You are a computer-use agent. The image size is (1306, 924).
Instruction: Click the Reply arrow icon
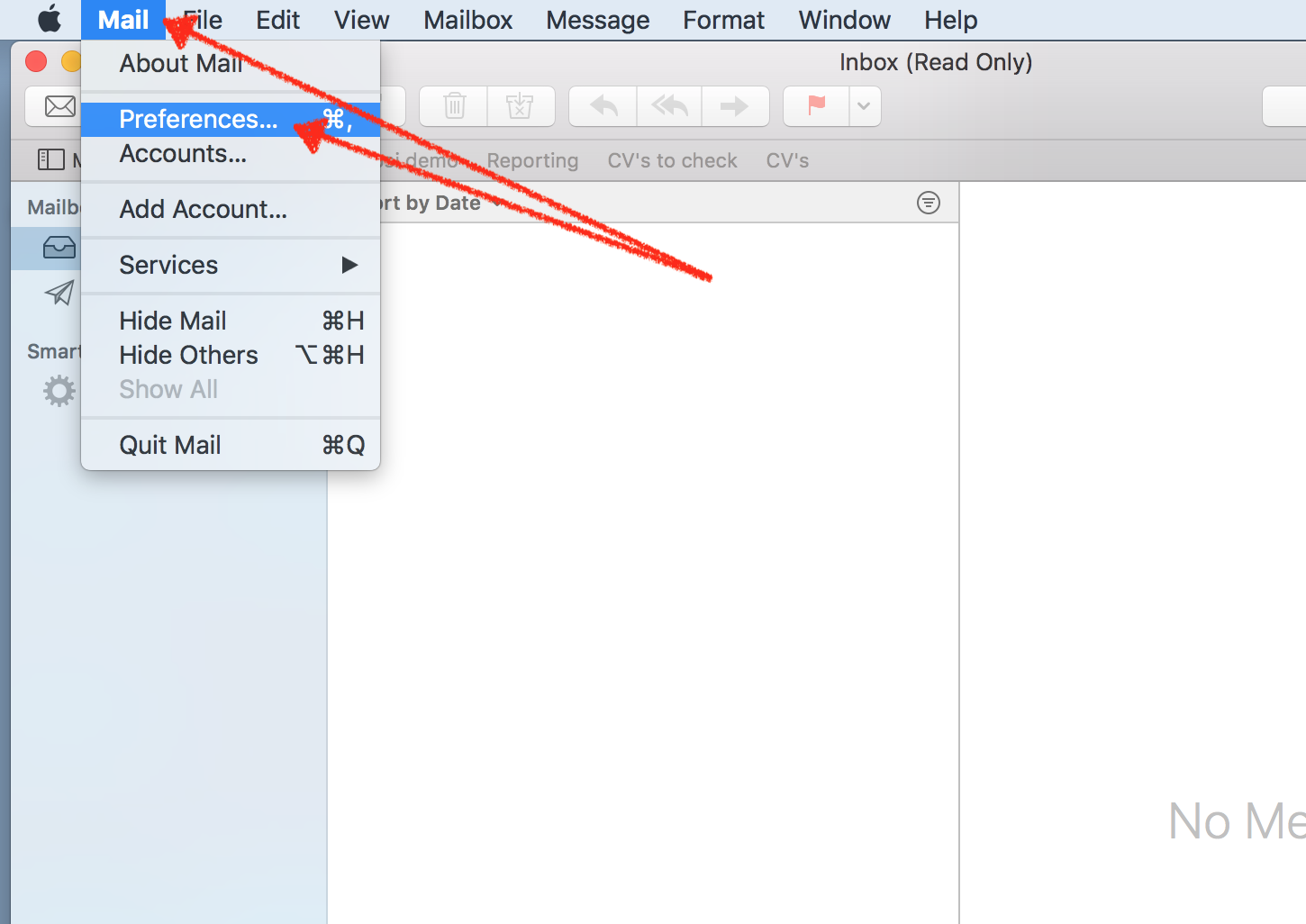point(603,106)
